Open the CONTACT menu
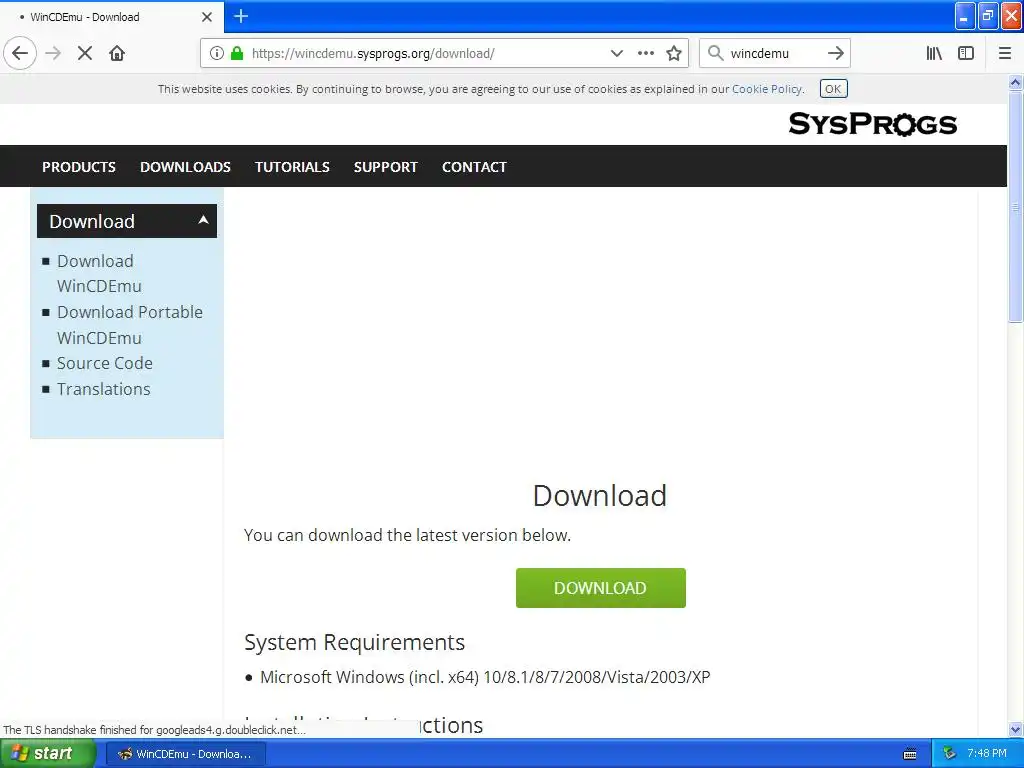The image size is (1024, 768). tap(474, 167)
